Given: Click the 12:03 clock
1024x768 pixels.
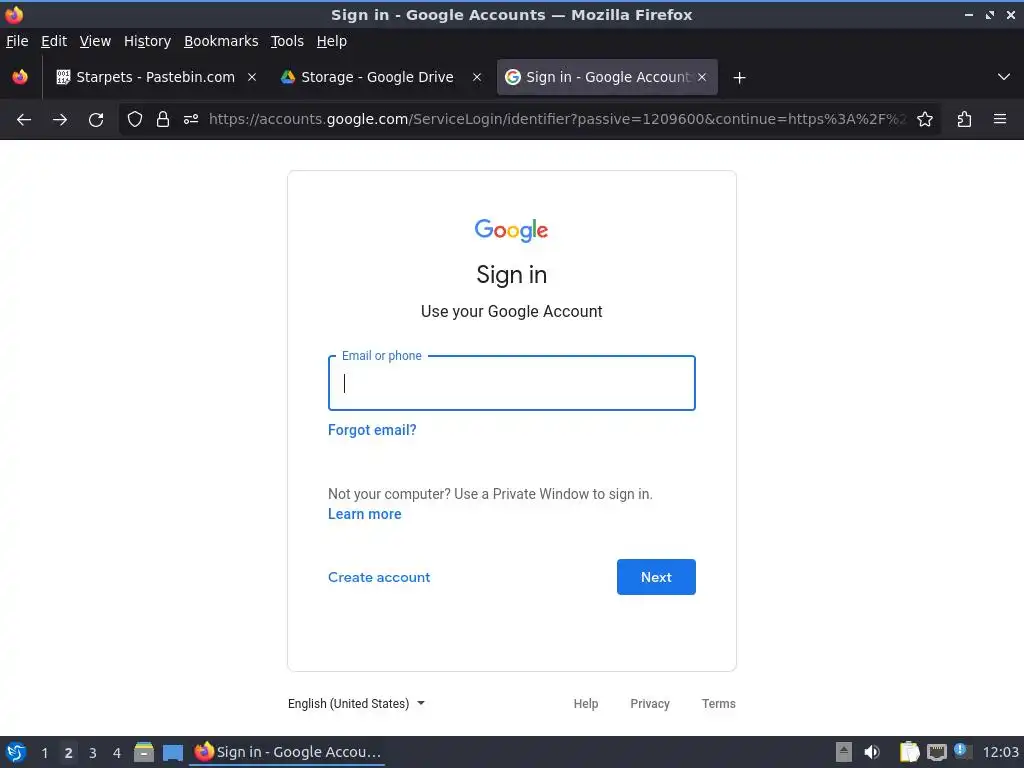Looking at the screenshot, I should [x=1000, y=752].
